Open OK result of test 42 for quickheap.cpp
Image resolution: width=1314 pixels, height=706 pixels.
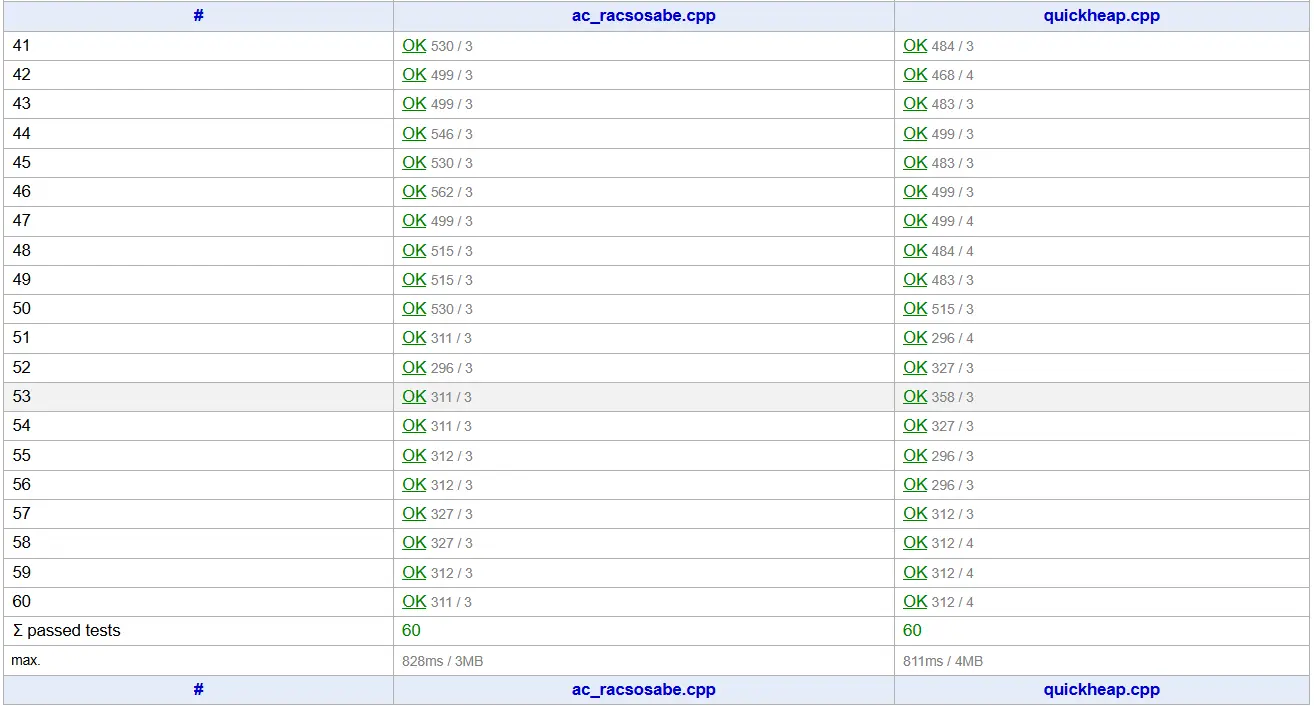click(x=915, y=74)
